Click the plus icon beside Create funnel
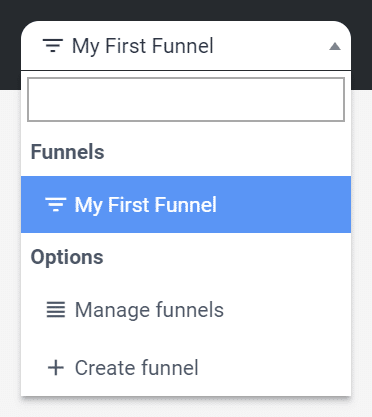Viewport: 372px width, 417px height. point(56,368)
